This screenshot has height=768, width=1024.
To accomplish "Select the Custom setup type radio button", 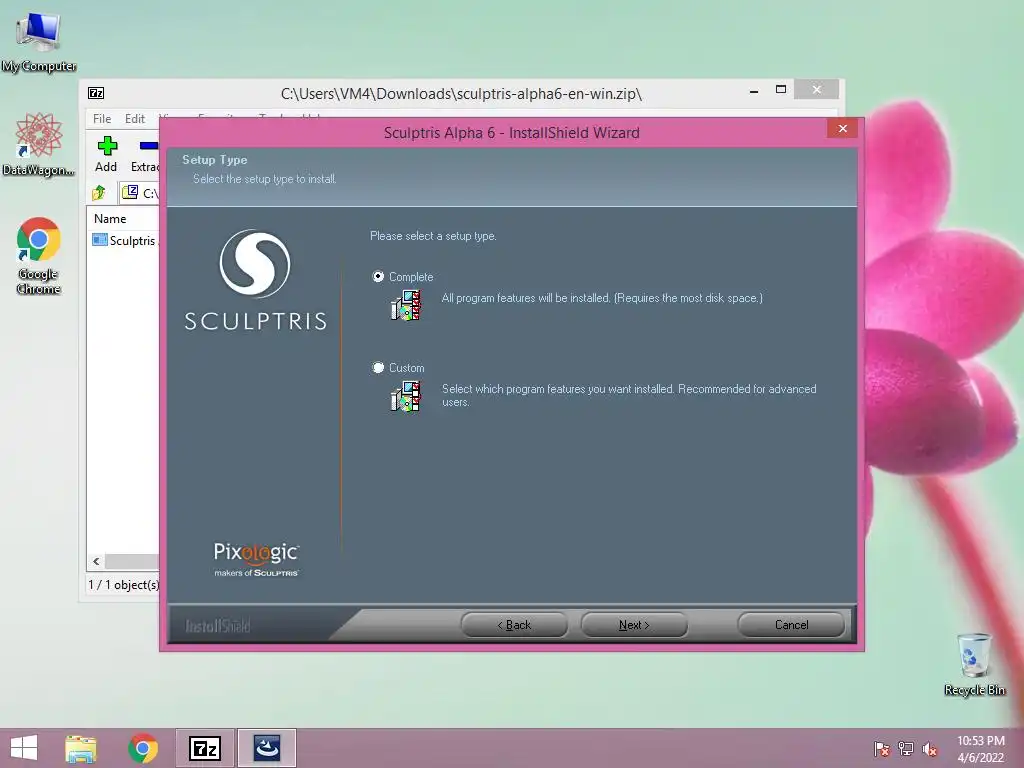I will 378,368.
